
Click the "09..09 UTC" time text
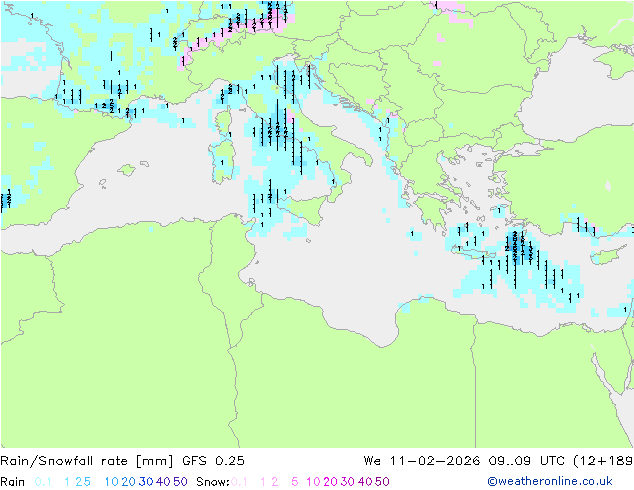(527, 460)
